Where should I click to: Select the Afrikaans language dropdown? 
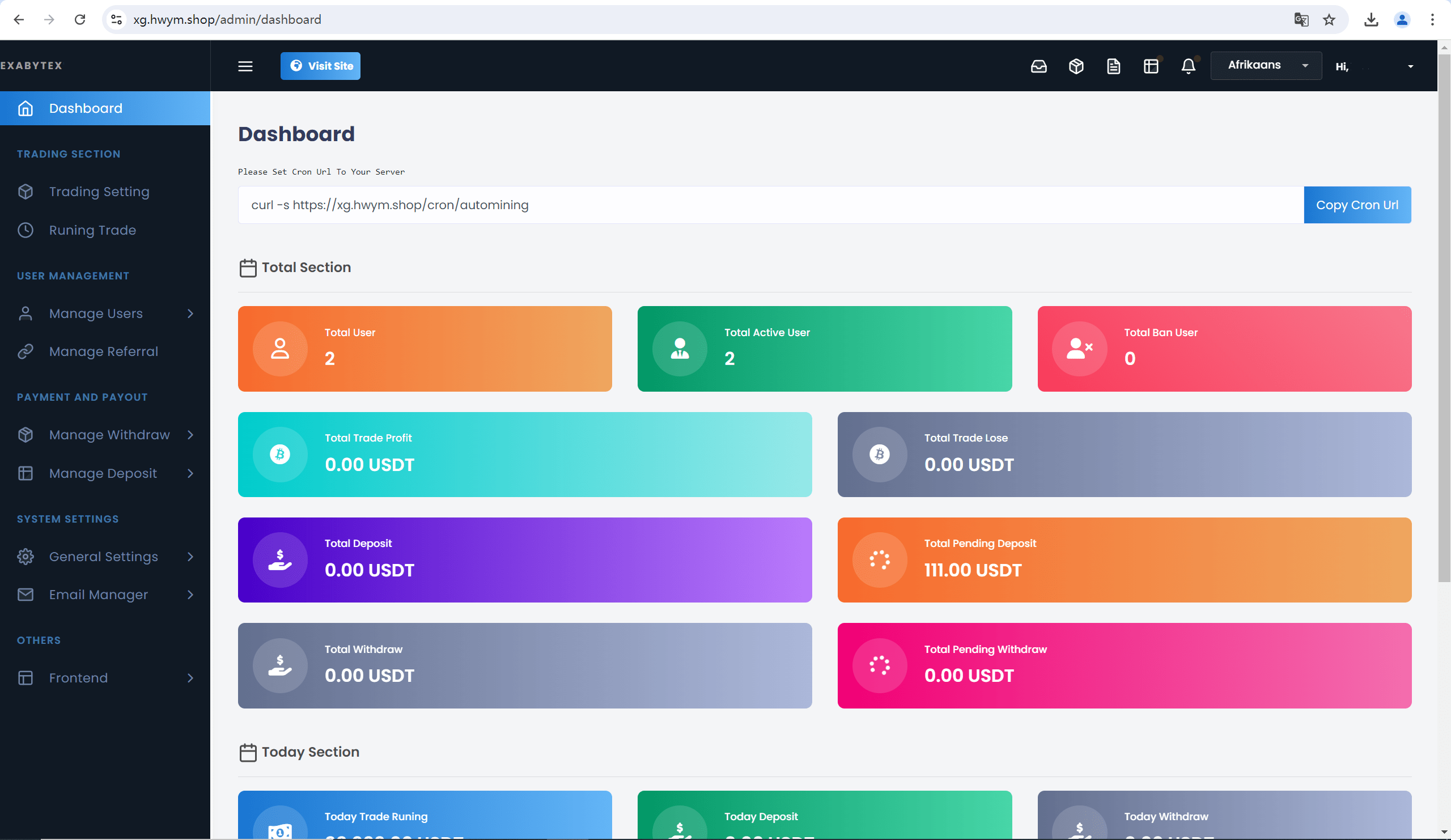point(1265,65)
